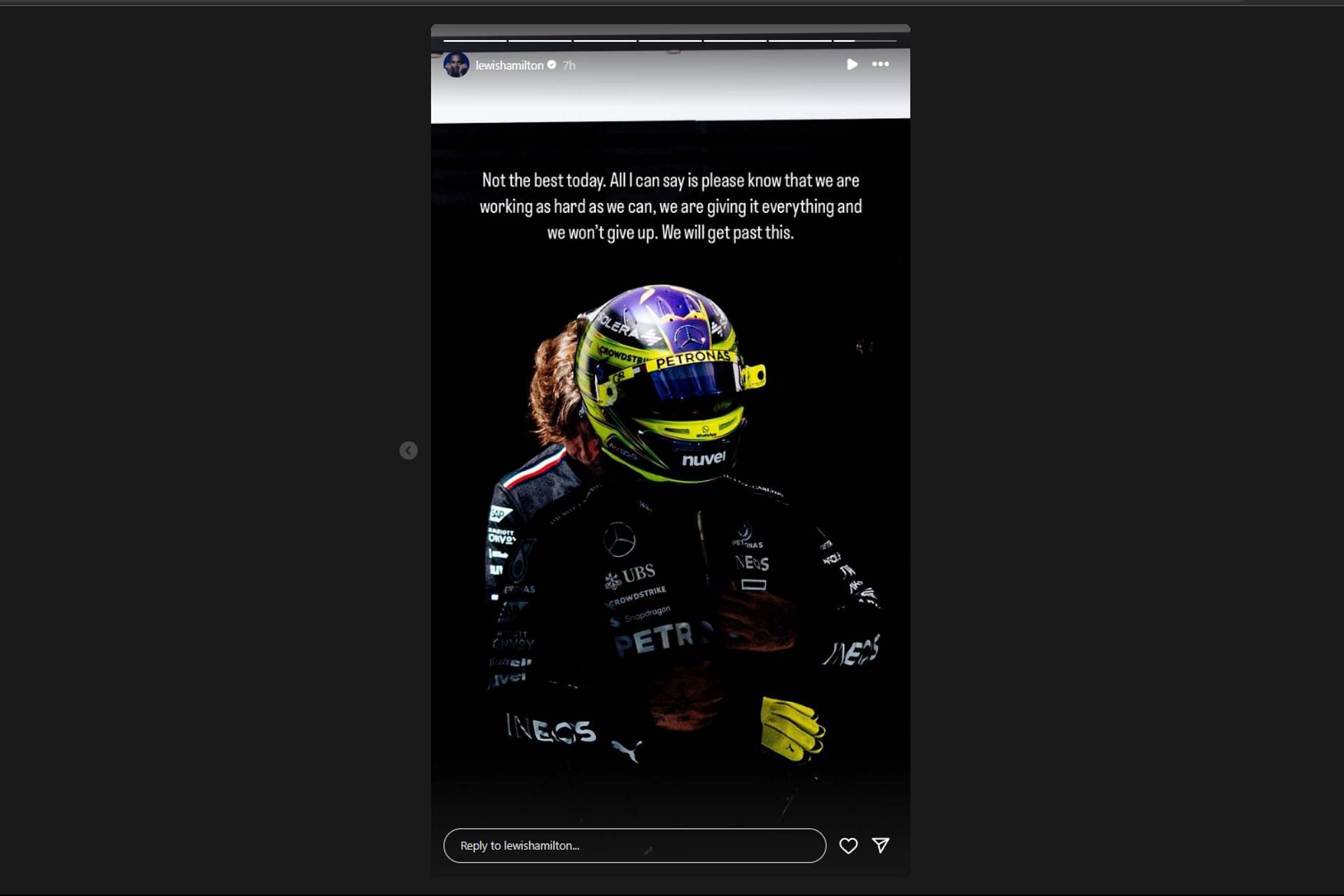Jump to third story progress segment
Image resolution: width=1344 pixels, height=896 pixels.
(x=605, y=41)
